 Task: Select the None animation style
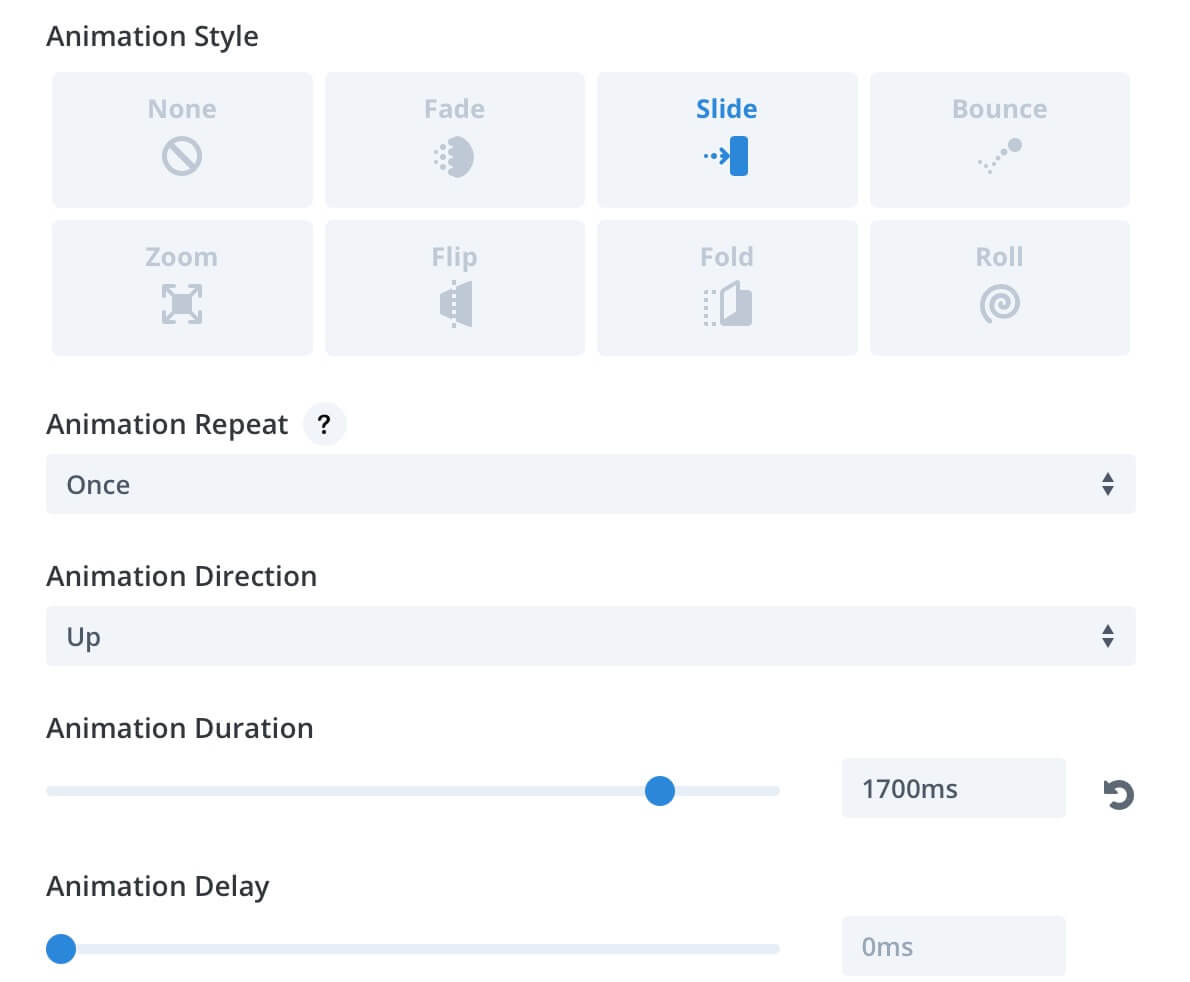[182, 140]
